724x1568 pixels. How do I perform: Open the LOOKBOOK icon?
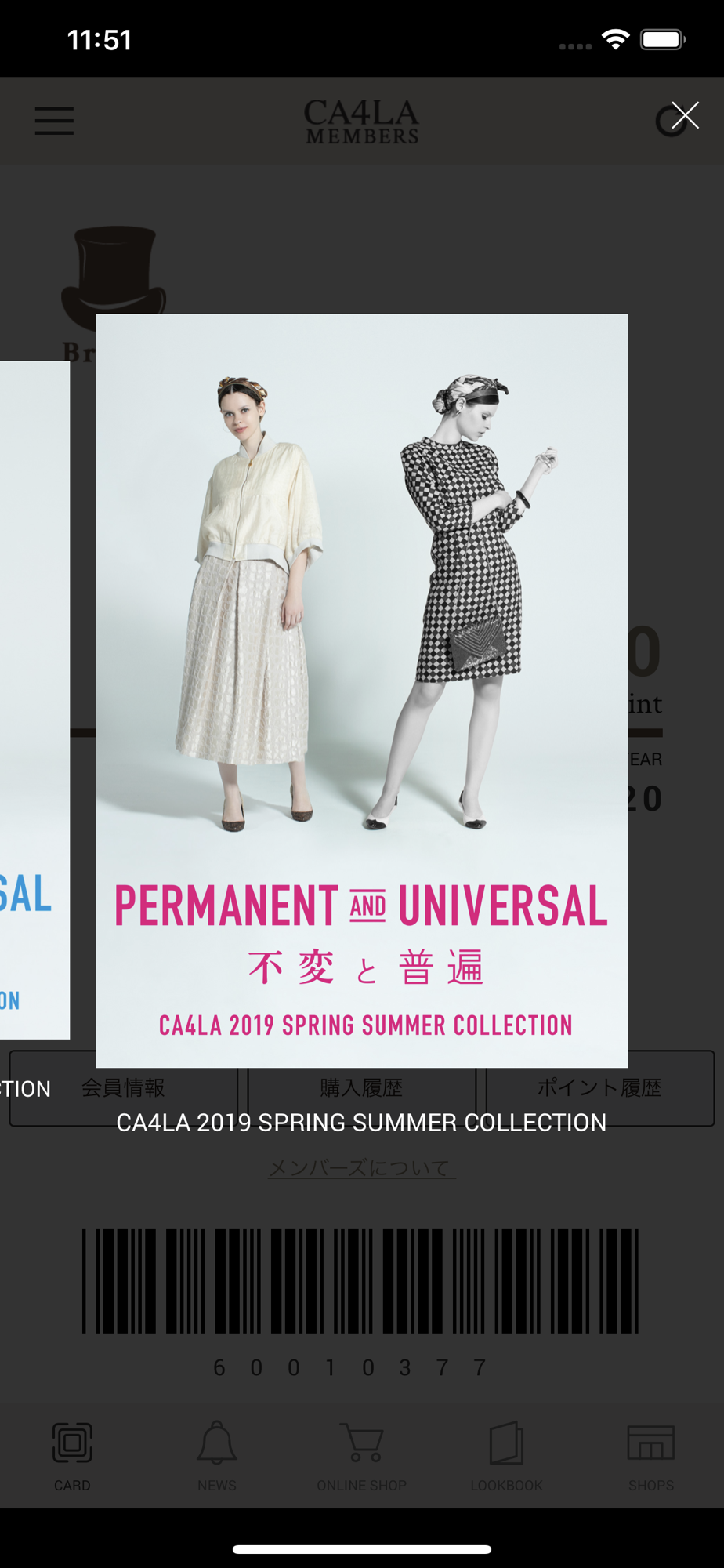pos(506,1443)
